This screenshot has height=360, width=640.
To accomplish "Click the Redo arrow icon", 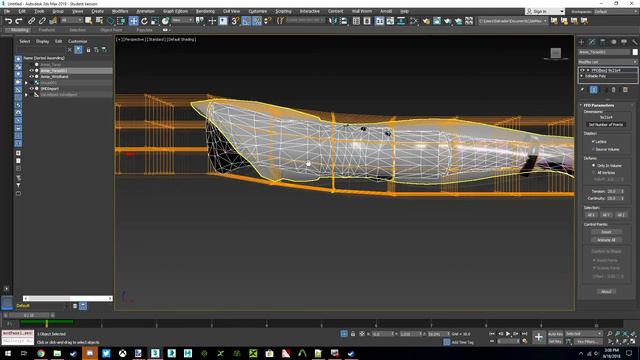I will (19, 21).
